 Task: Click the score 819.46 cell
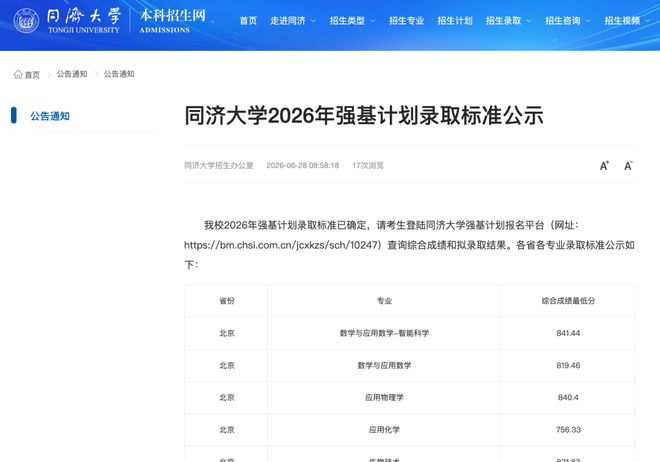pos(568,365)
